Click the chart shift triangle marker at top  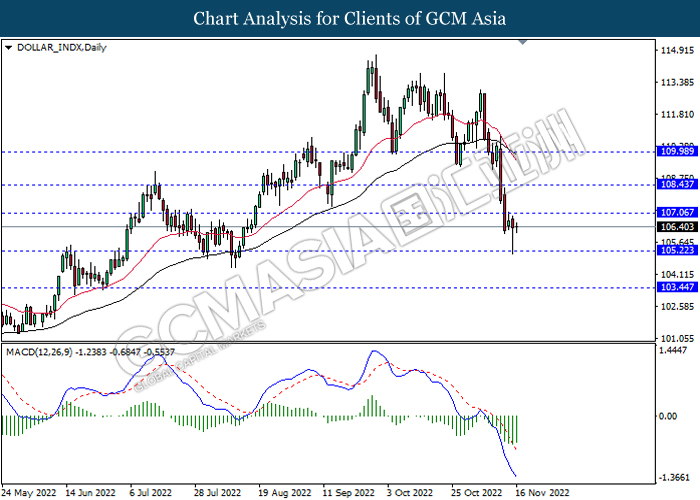click(523, 42)
